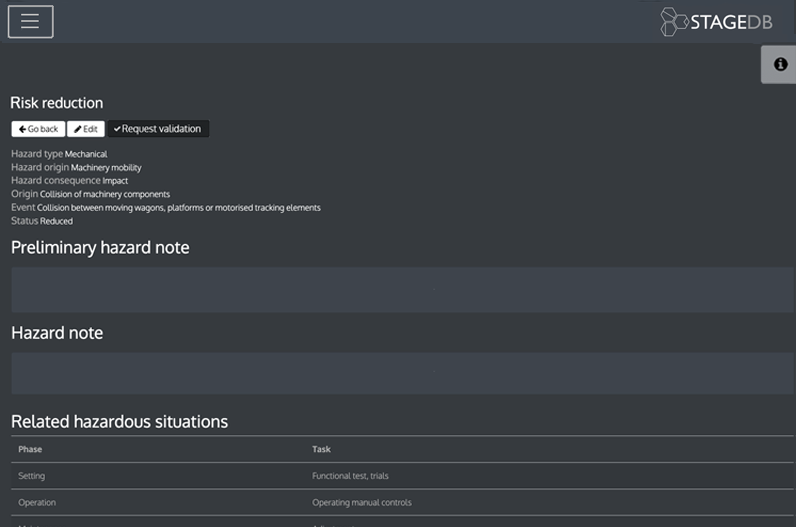Click the Operation phase row
Screen dimensions: 796x527
click(37, 502)
